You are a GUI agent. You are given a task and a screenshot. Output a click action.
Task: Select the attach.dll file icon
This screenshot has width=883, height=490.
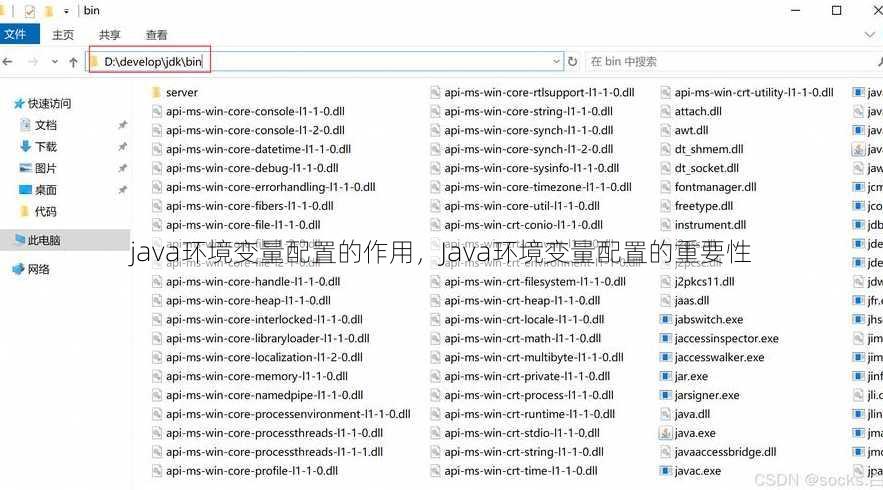[666, 111]
